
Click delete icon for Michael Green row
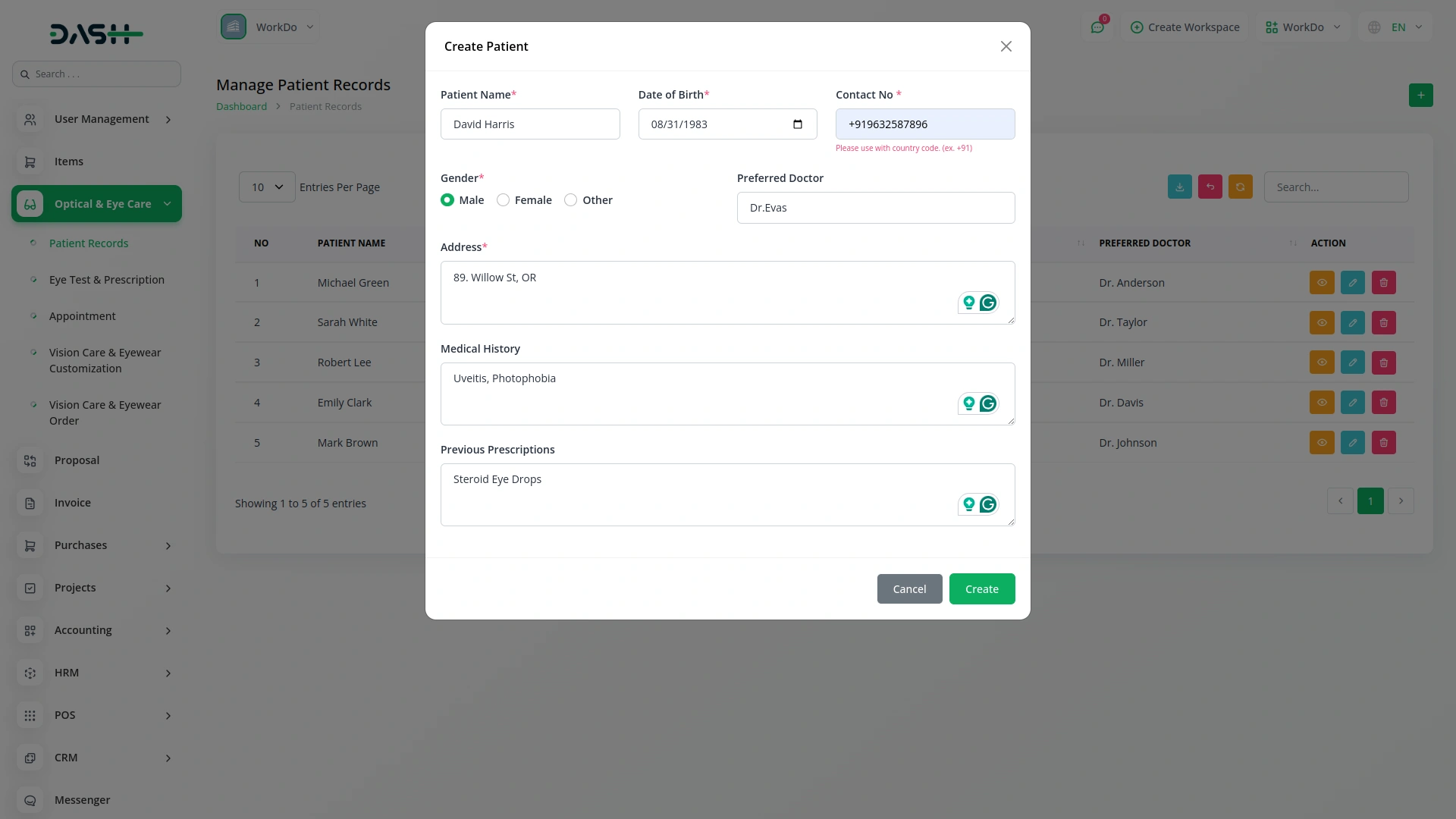pyautogui.click(x=1383, y=283)
